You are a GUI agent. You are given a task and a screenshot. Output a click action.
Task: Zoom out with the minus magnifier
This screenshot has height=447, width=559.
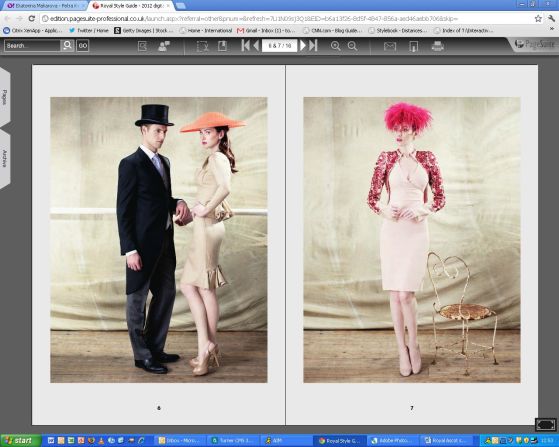click(x=352, y=46)
